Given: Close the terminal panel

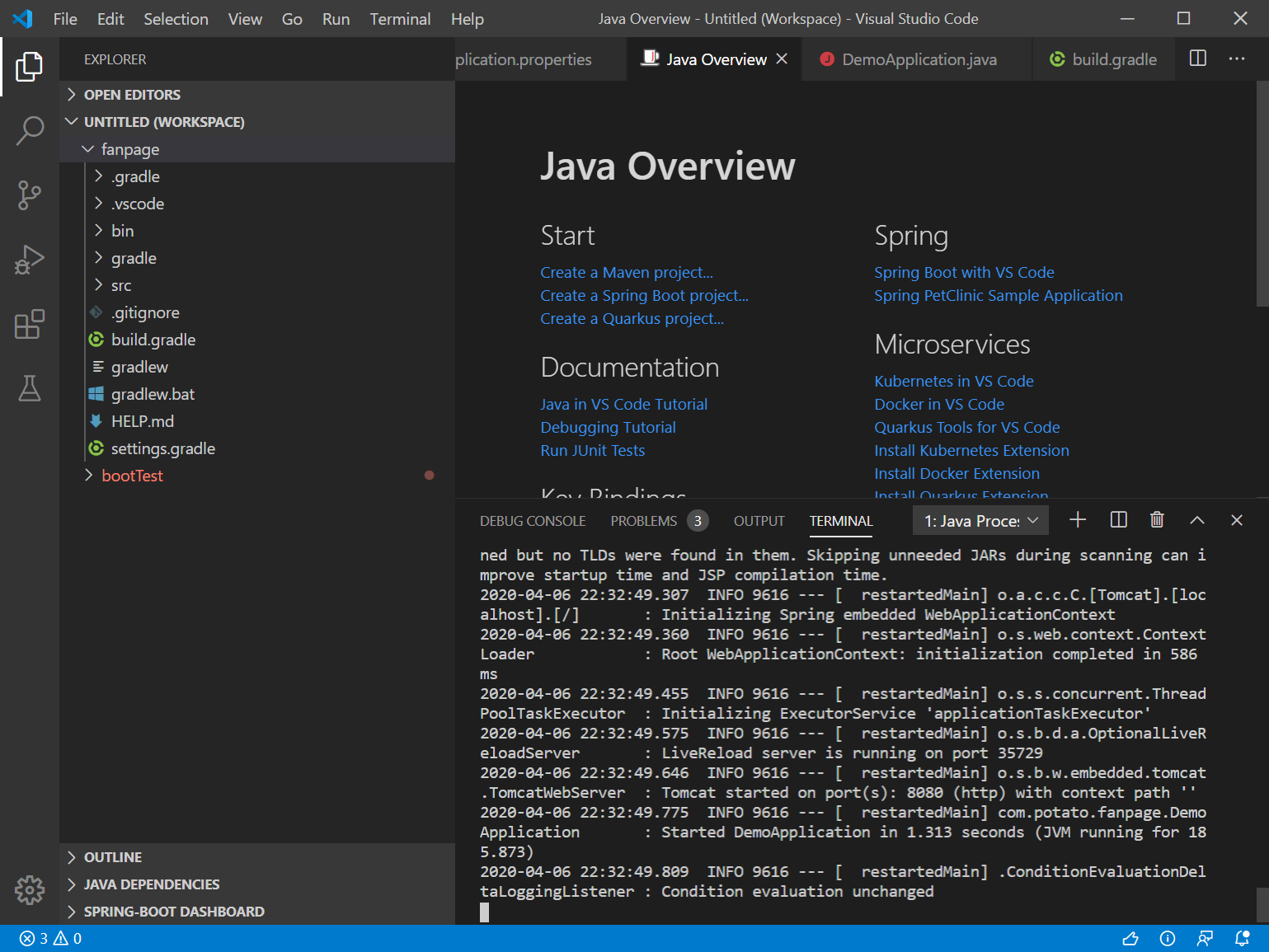Looking at the screenshot, I should [1237, 520].
